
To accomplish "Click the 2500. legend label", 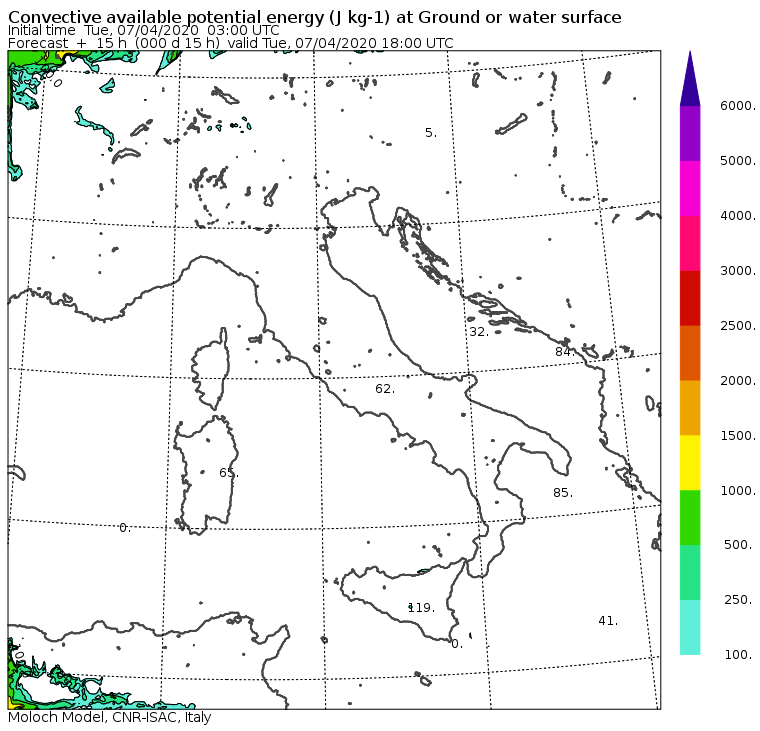I will tap(737, 325).
